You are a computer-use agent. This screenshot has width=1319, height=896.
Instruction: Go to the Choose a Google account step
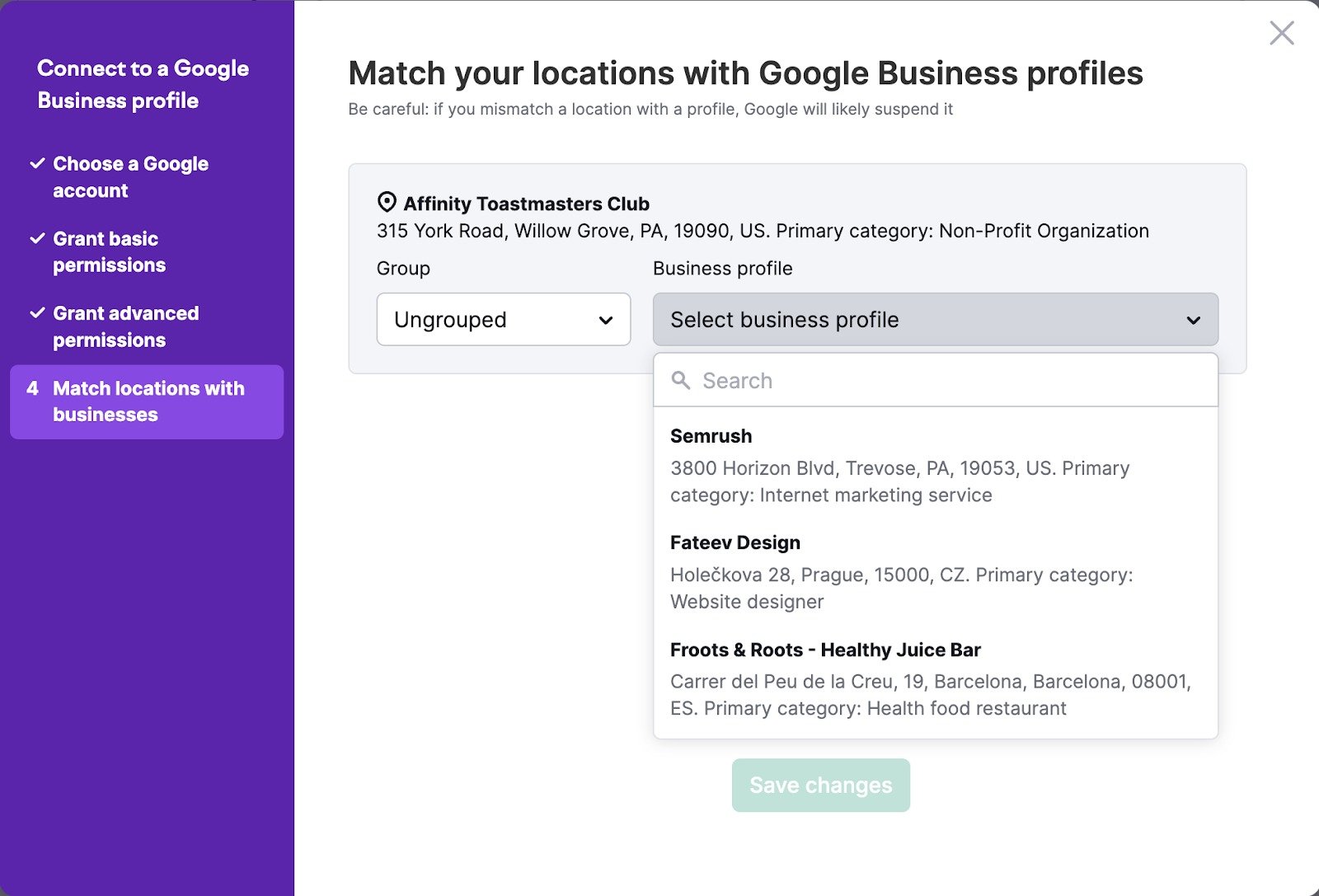pyautogui.click(x=129, y=176)
